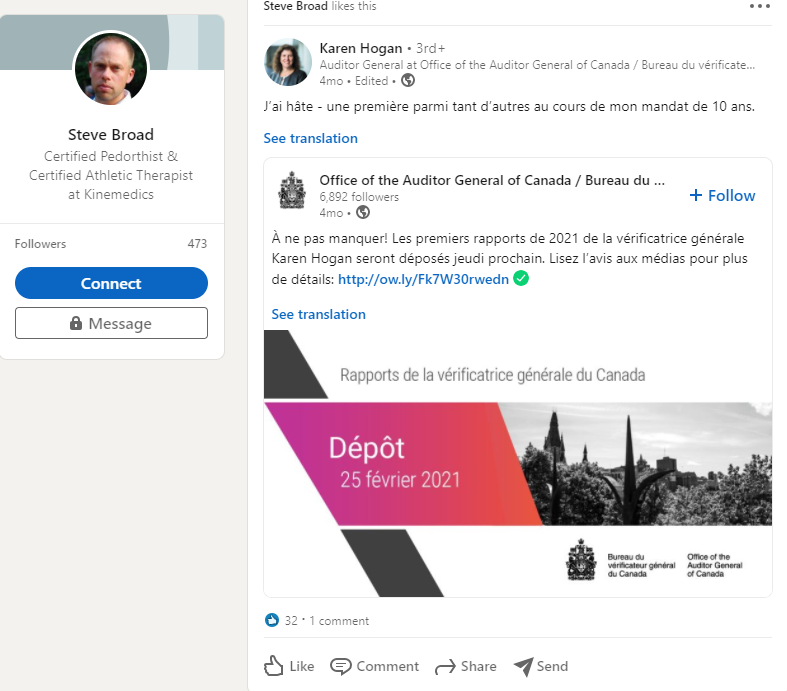
Task: Open Steve Broad's name in profile card
Action: (x=111, y=134)
